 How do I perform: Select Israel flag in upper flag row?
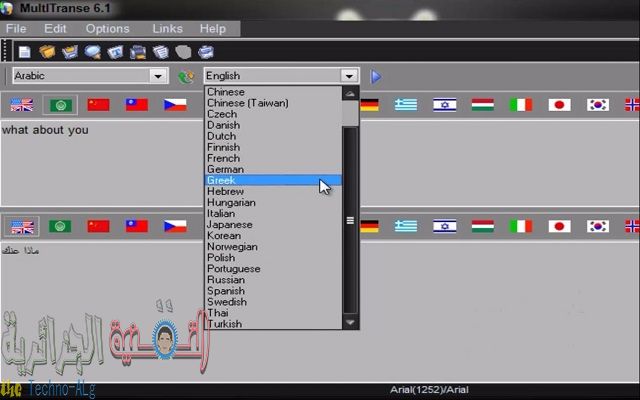(x=444, y=105)
